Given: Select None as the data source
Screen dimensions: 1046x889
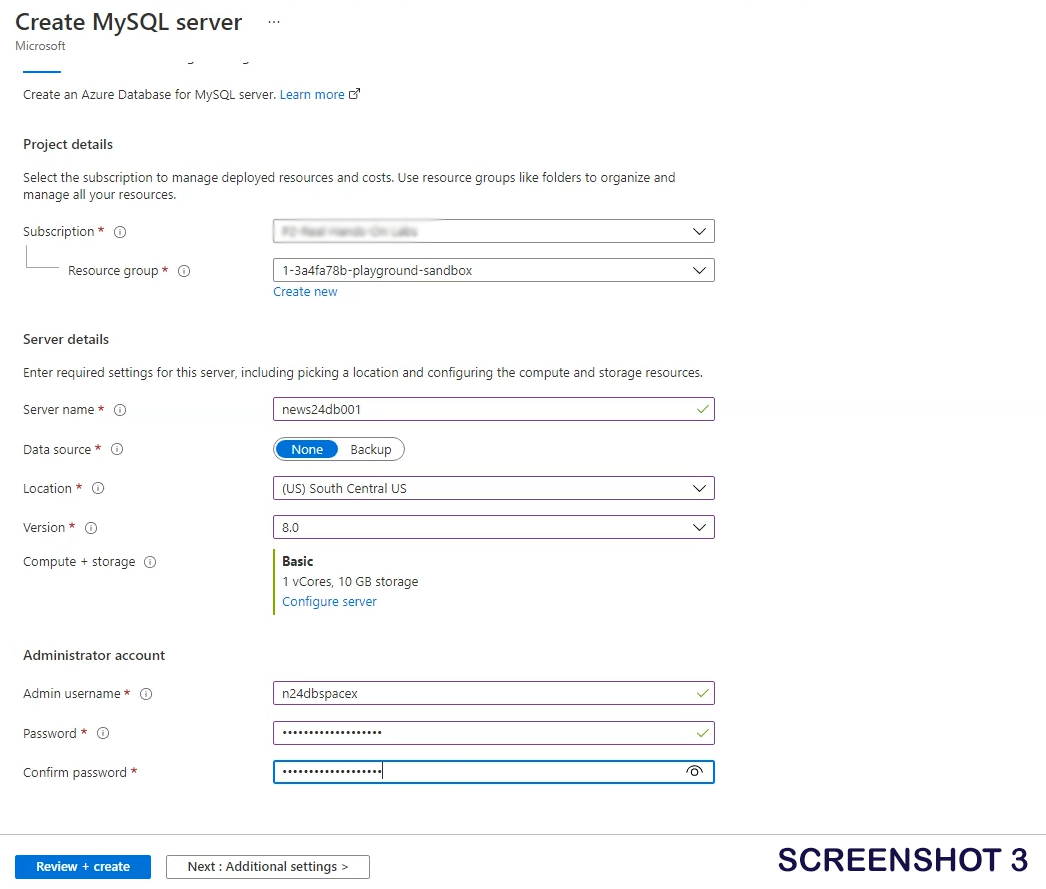Looking at the screenshot, I should [x=307, y=450].
